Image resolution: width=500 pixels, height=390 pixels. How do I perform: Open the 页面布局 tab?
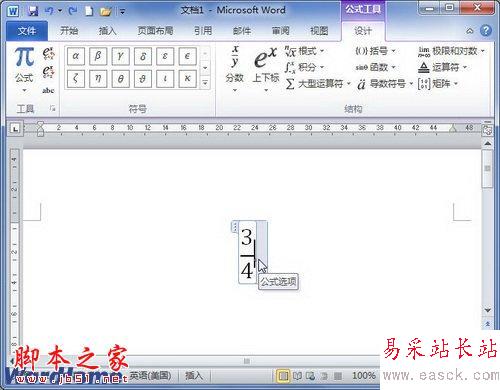pyautogui.click(x=155, y=31)
